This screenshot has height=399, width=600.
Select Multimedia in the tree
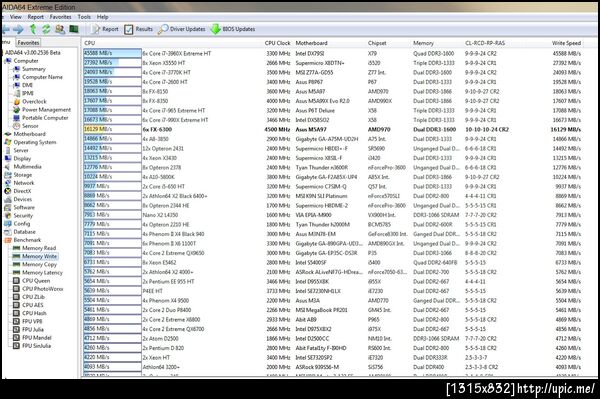click(27, 166)
